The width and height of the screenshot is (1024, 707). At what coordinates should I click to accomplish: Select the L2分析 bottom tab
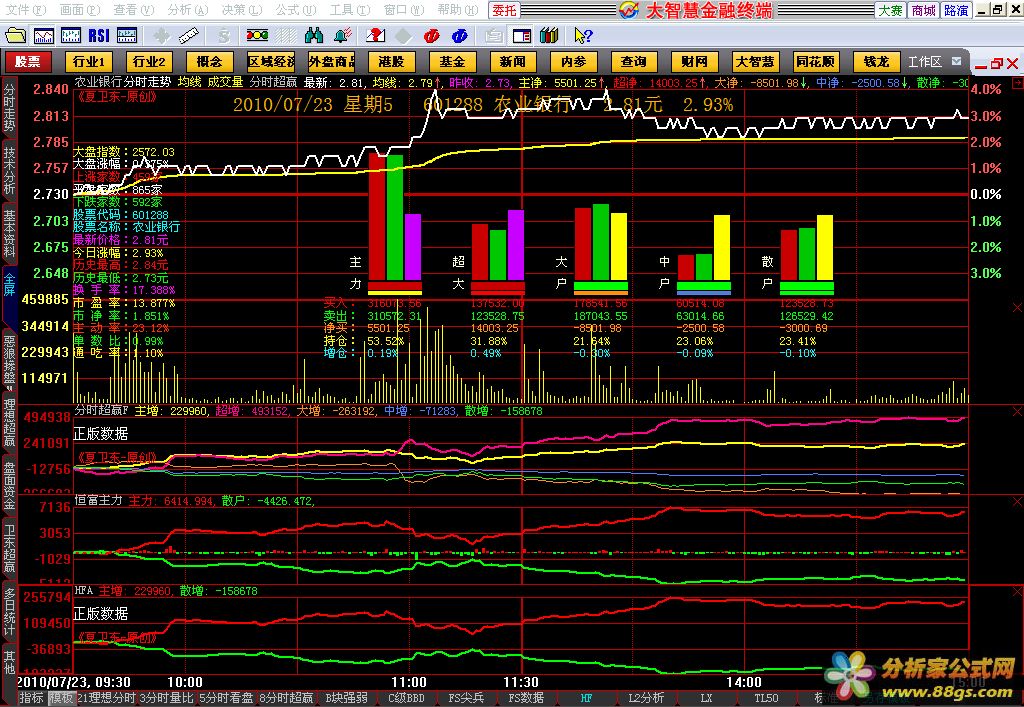pyautogui.click(x=646, y=698)
